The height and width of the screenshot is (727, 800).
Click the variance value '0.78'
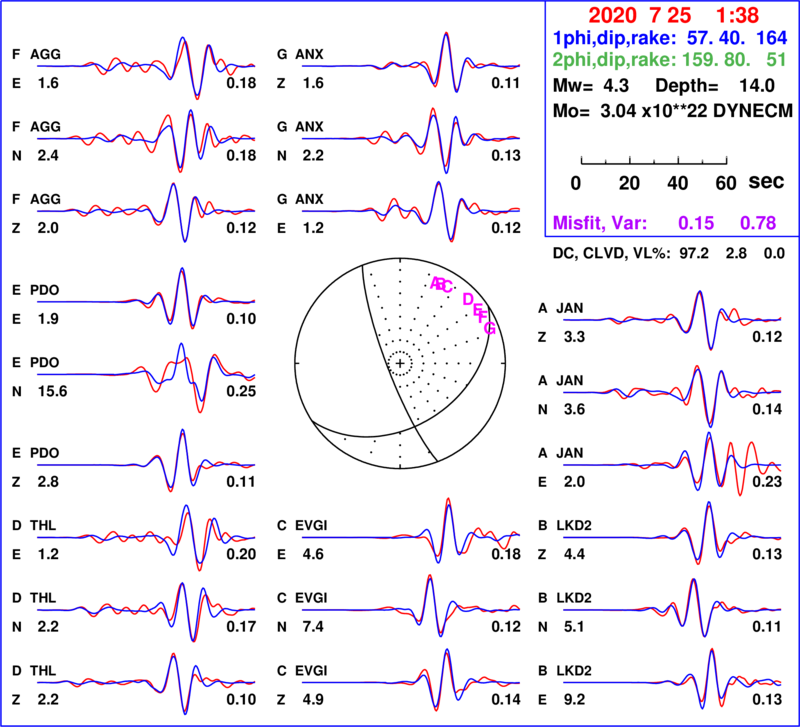point(758,223)
